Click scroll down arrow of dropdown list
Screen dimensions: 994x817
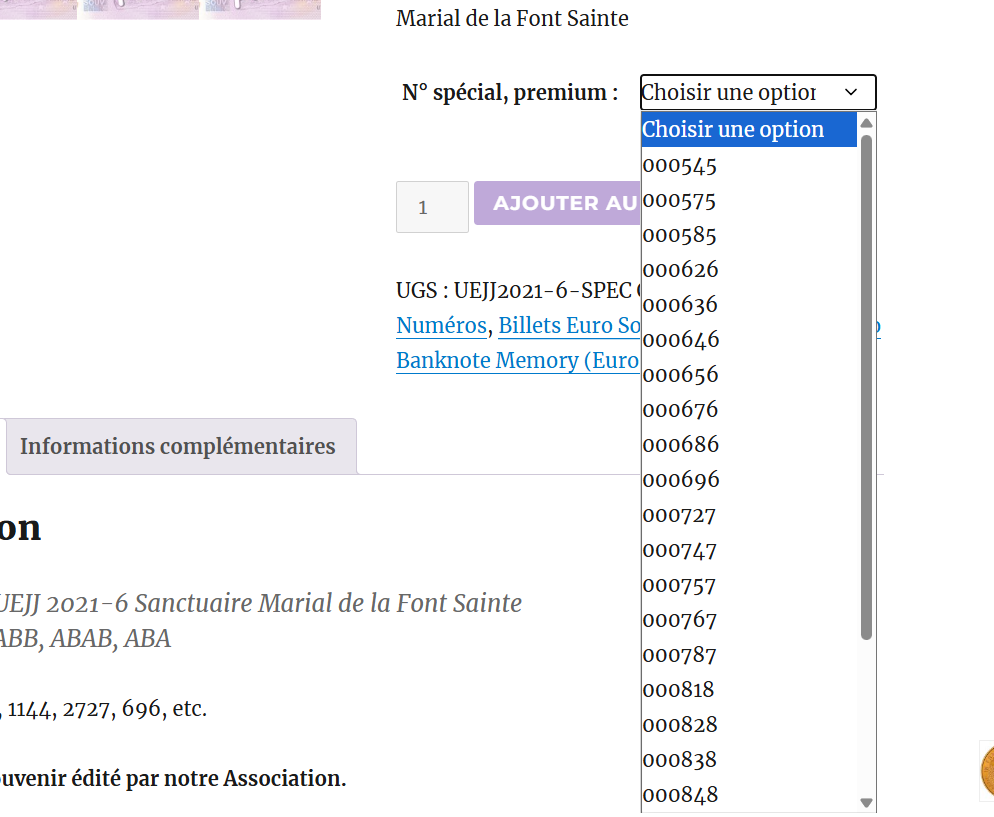point(867,802)
